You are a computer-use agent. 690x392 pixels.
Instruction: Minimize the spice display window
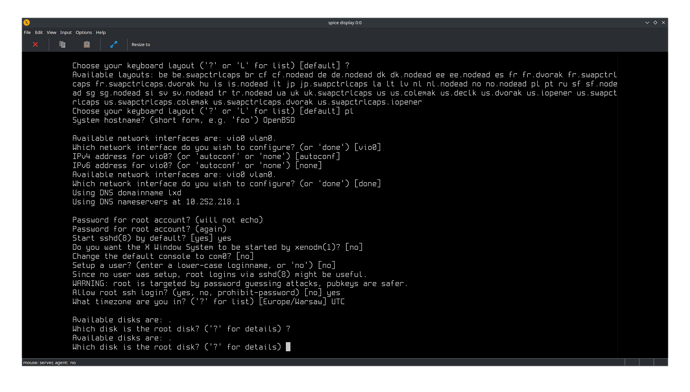pyautogui.click(x=647, y=22)
